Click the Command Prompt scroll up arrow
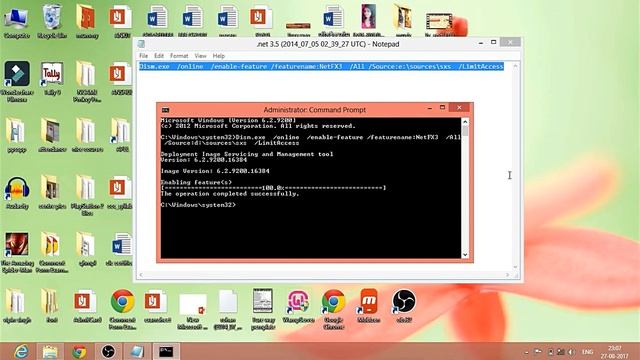Image resolution: width=640 pixels, height=360 pixels. point(465,122)
